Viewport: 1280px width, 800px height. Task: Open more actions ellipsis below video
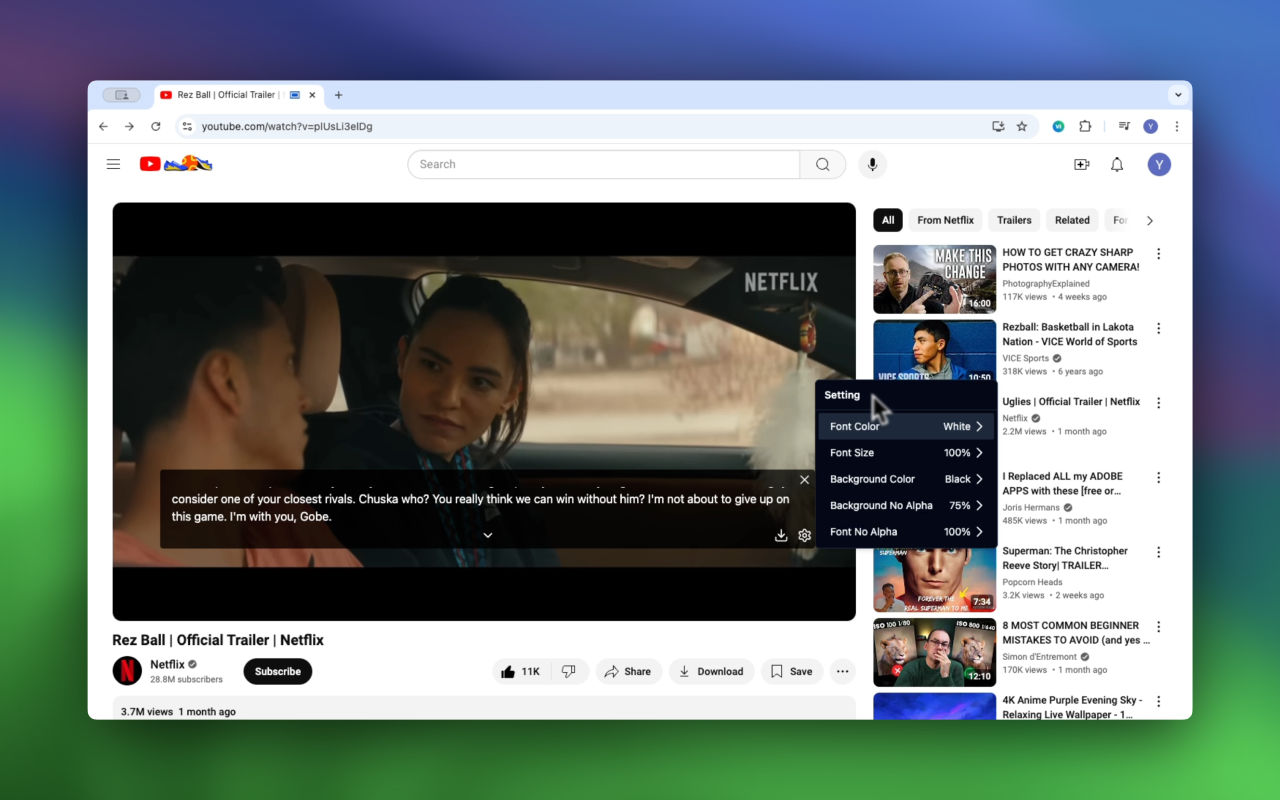tap(843, 672)
